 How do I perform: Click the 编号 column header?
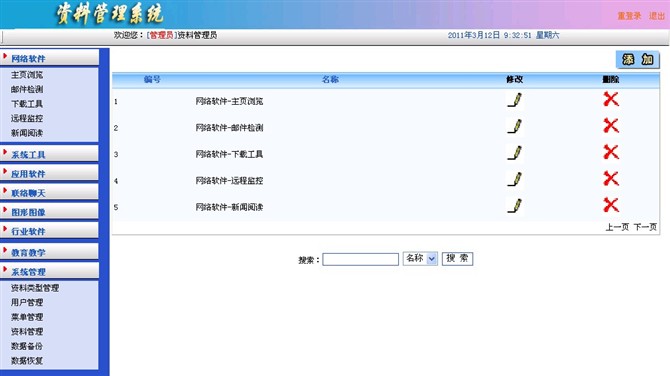click(x=152, y=79)
